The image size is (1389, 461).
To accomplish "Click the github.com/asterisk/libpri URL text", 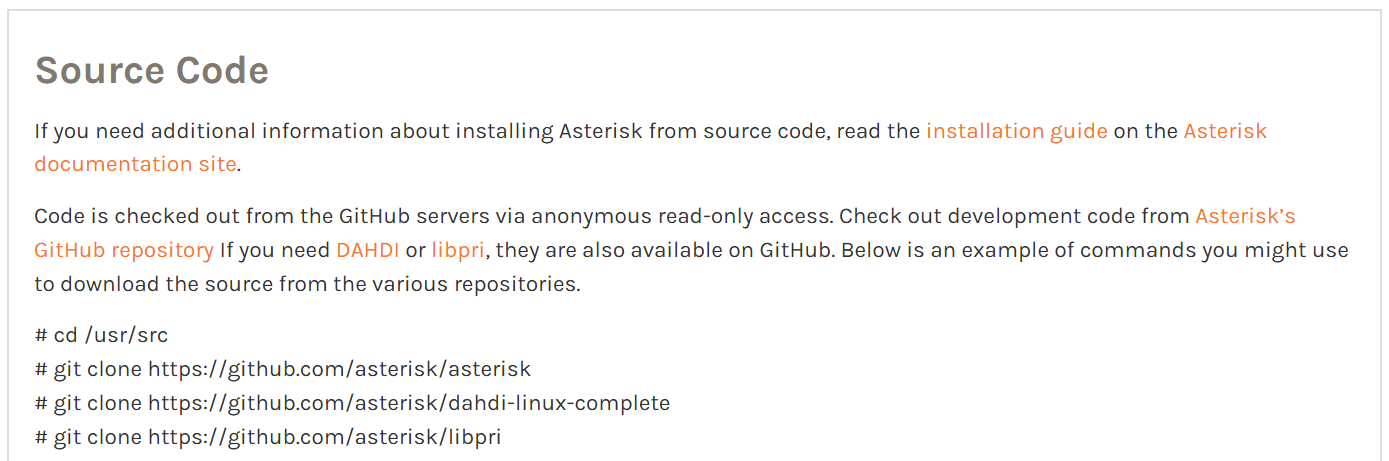I will (324, 437).
